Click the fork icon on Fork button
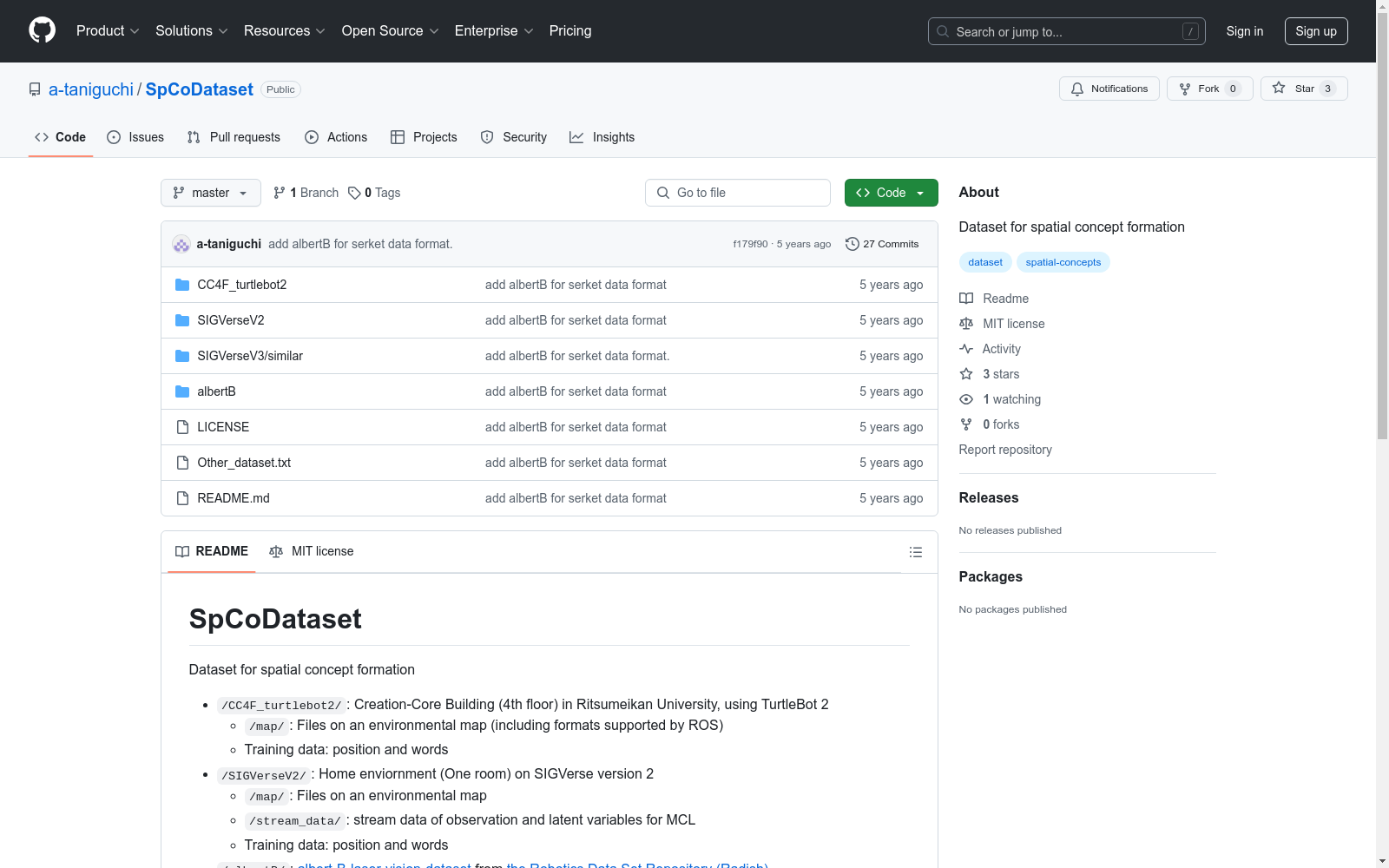 click(x=1185, y=89)
